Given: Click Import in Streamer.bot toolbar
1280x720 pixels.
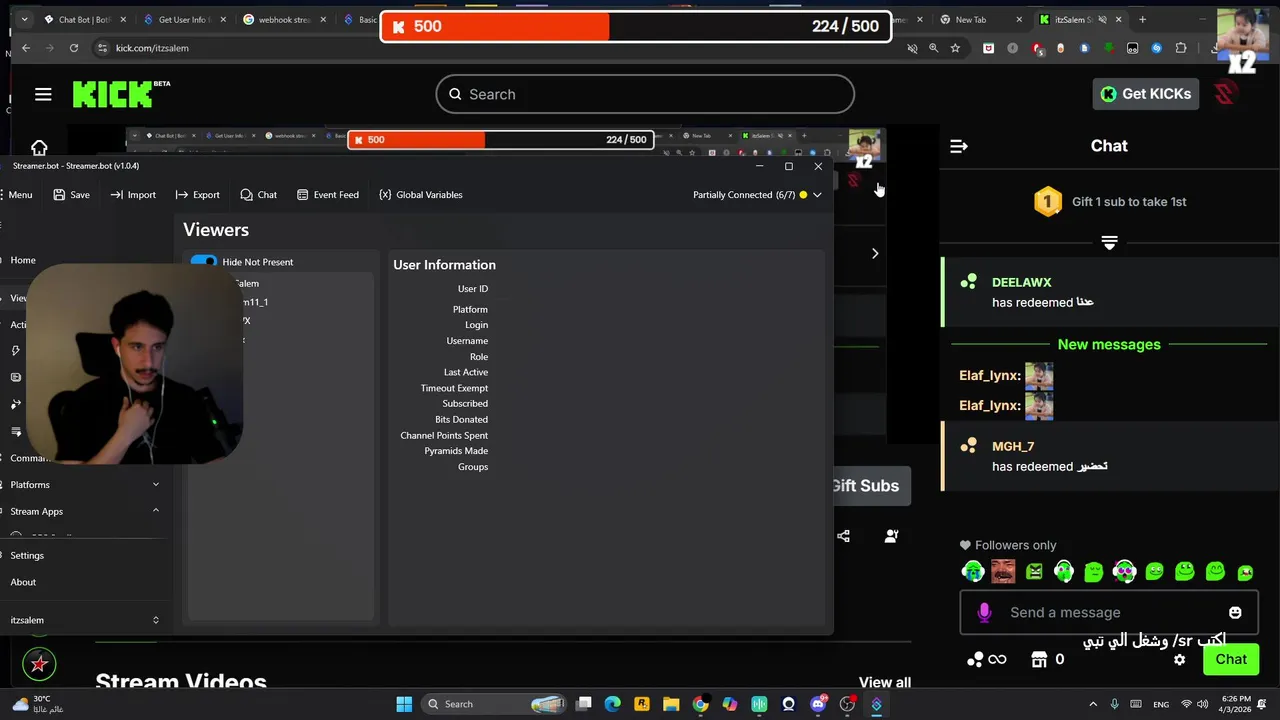Looking at the screenshot, I should [x=133, y=195].
